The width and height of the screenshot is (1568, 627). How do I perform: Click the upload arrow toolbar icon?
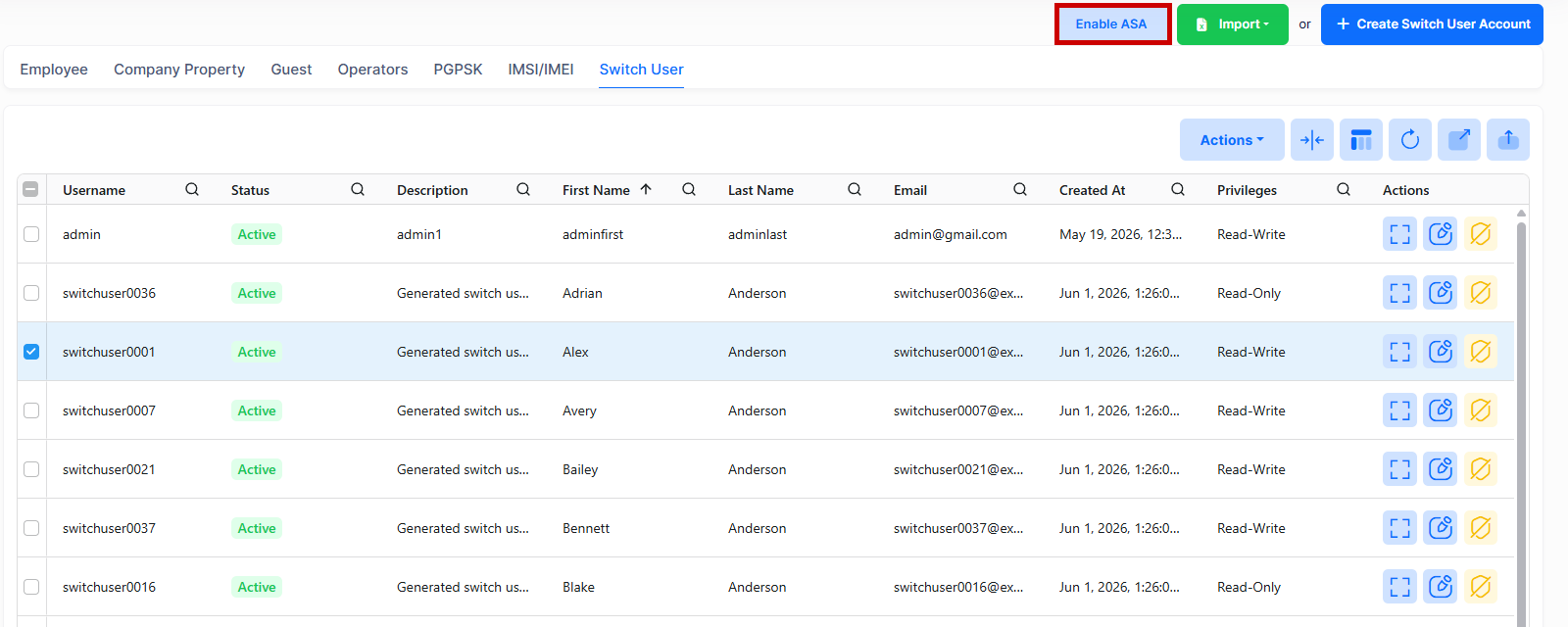[x=1508, y=140]
